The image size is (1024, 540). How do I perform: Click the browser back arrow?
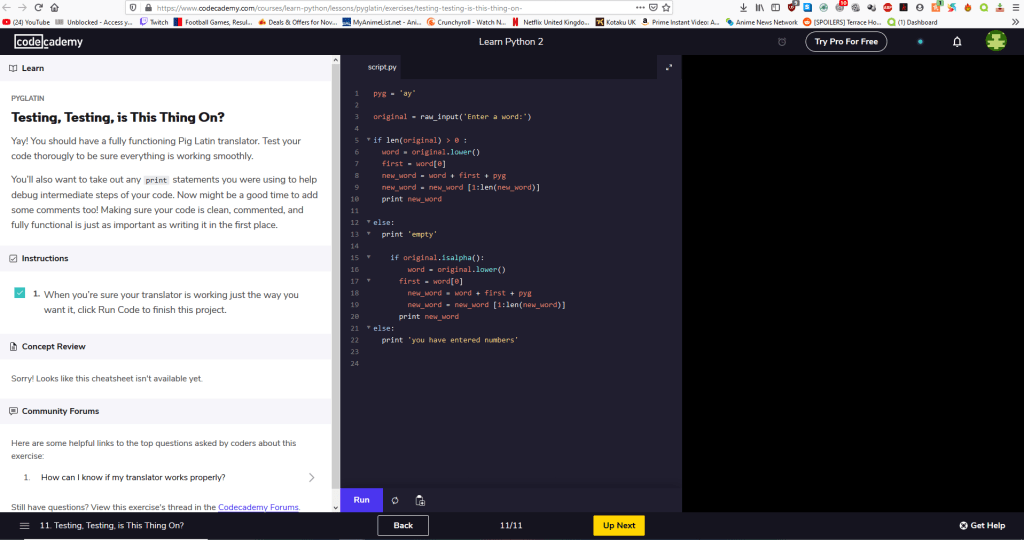pos(7,8)
